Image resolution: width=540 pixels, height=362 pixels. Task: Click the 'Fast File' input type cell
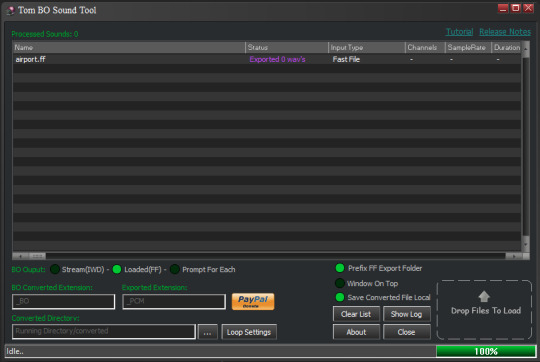(346, 59)
